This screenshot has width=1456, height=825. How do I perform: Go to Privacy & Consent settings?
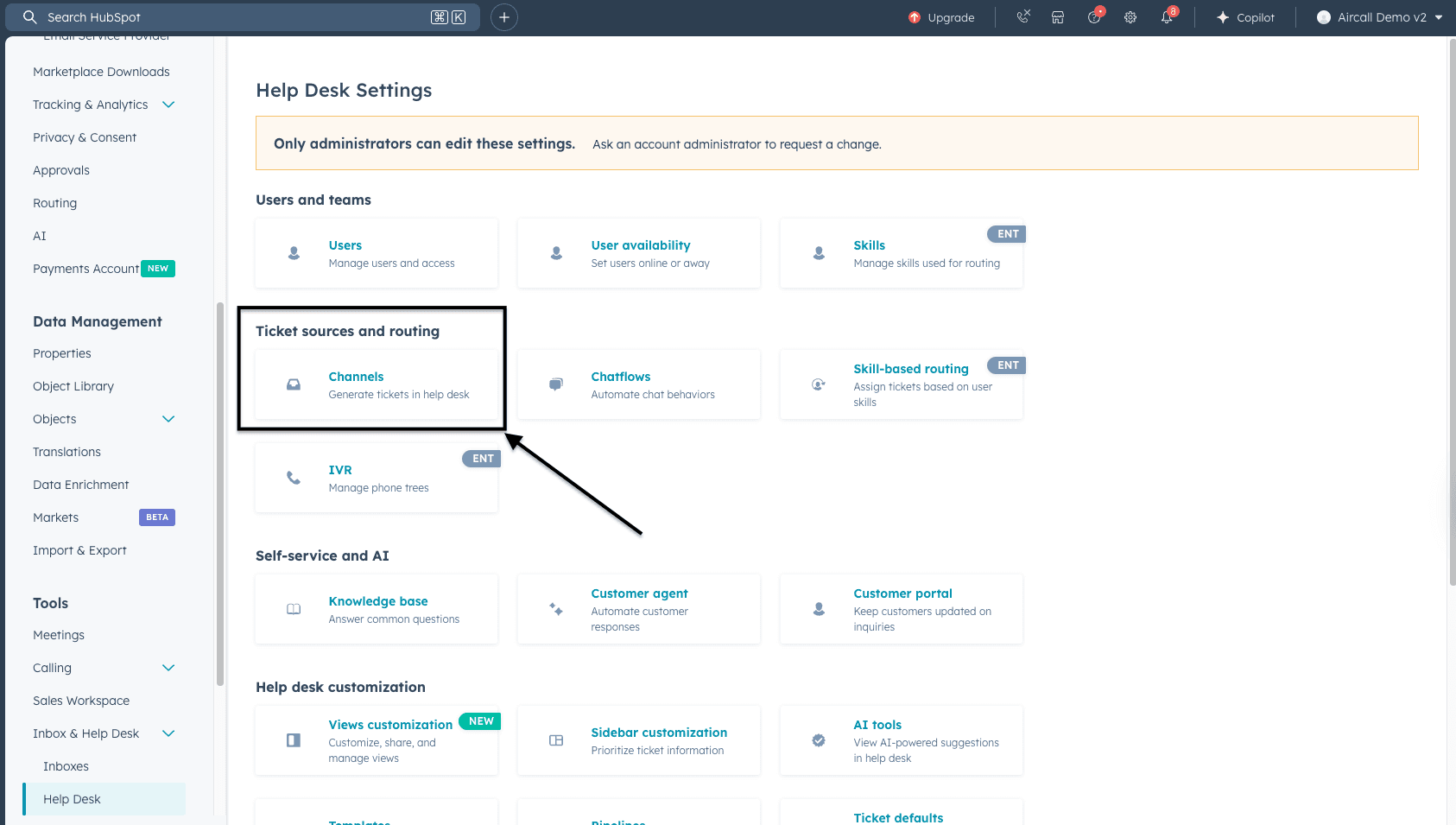(85, 137)
